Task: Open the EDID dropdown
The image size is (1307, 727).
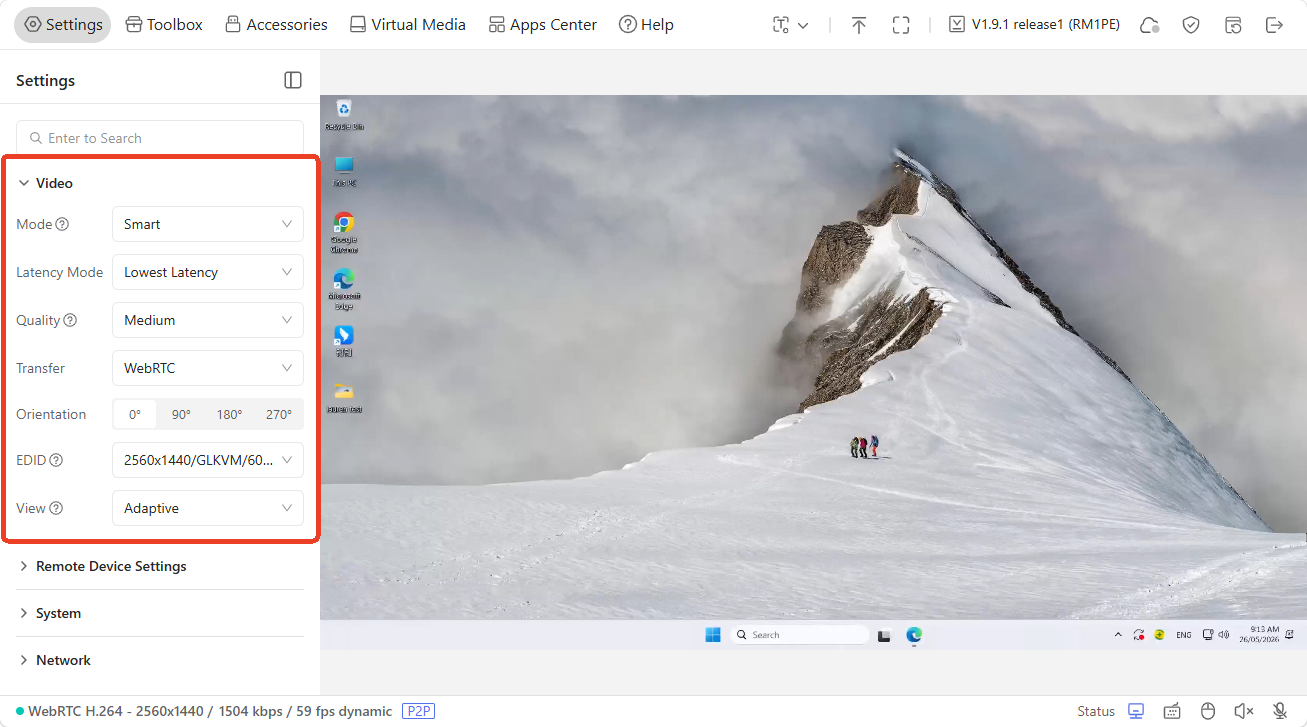Action: pos(208,460)
